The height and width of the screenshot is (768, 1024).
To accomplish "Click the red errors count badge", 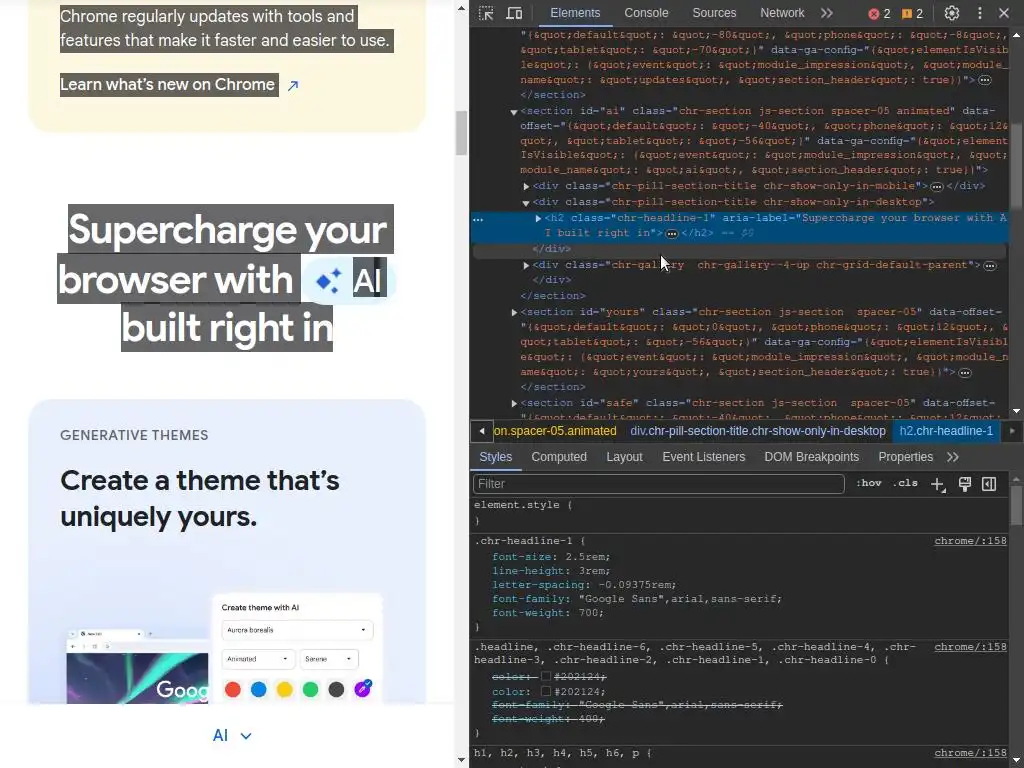I will click(879, 14).
